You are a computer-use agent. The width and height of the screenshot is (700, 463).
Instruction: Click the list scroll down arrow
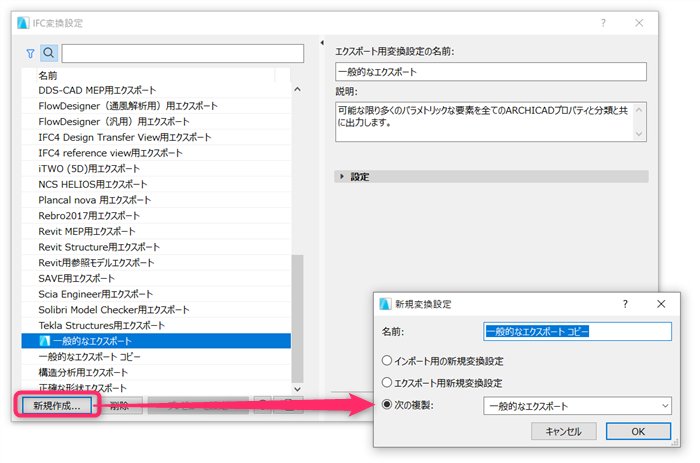click(297, 389)
